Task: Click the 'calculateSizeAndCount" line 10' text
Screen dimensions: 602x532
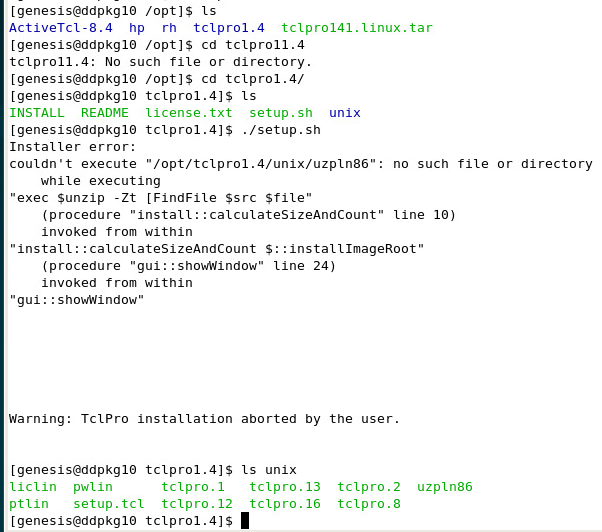Action: (x=332, y=215)
